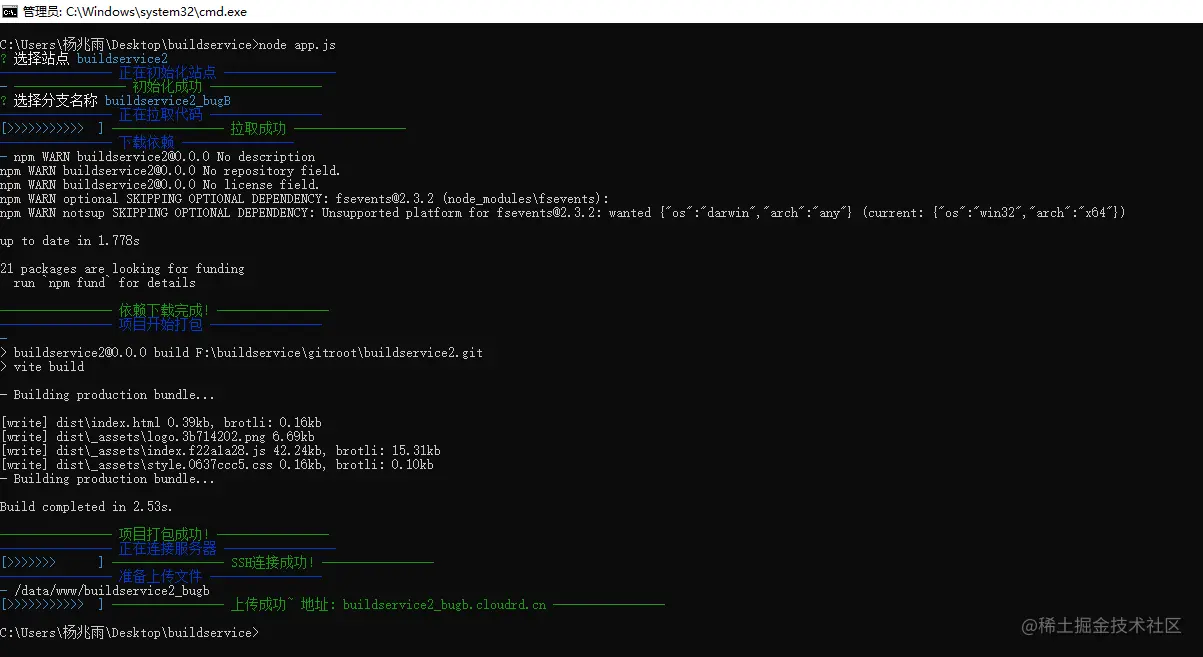The width and height of the screenshot is (1203, 657).
Task: Click the window title 'C:\Windows\system32\cmd.exe'
Action: click(x=156, y=12)
